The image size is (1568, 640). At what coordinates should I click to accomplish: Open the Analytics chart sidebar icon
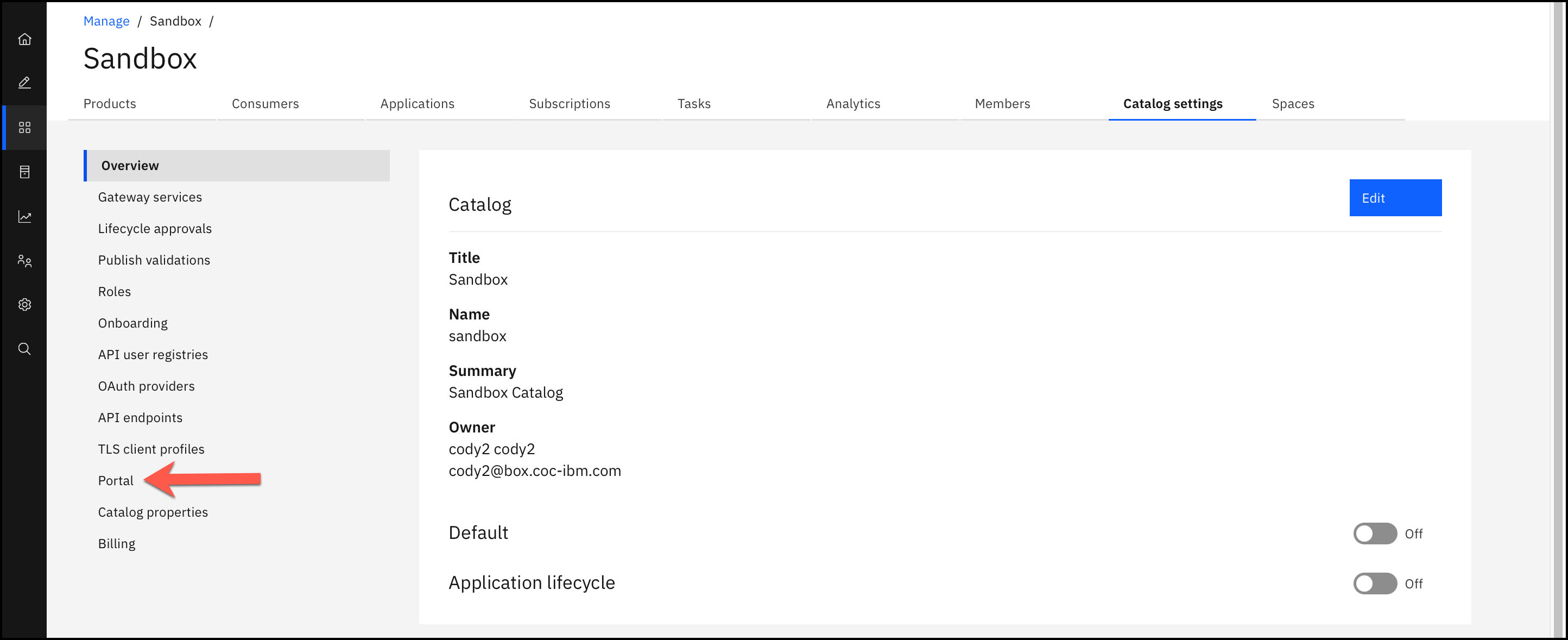pos(24,216)
